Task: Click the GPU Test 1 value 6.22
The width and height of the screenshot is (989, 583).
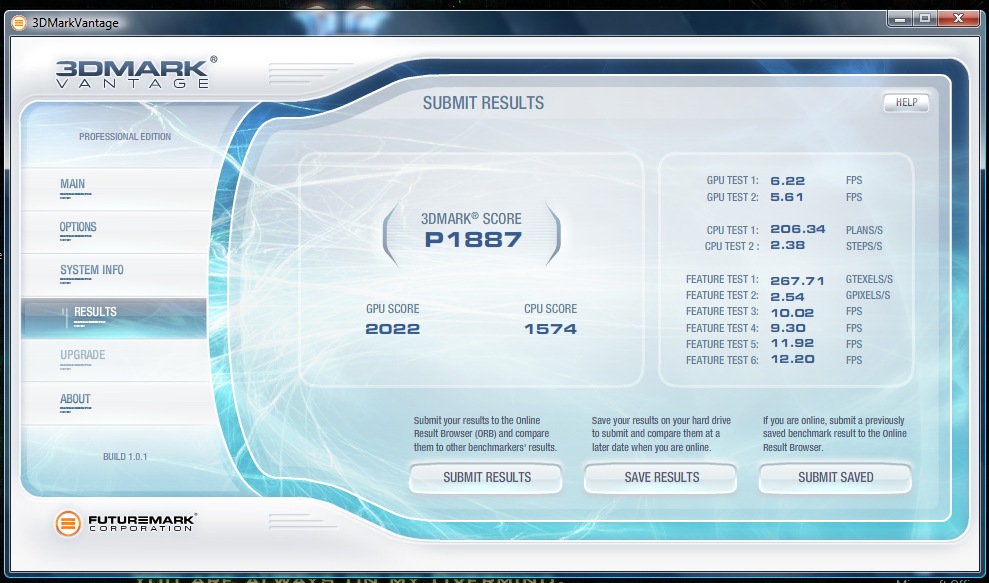Action: point(787,180)
